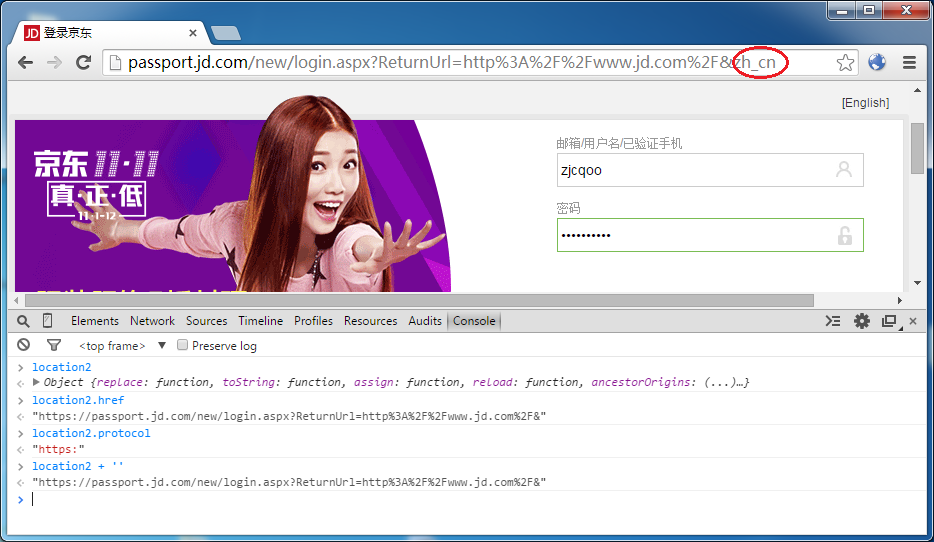The image size is (934, 542).
Task: Focus the password input field
Action: pos(710,235)
